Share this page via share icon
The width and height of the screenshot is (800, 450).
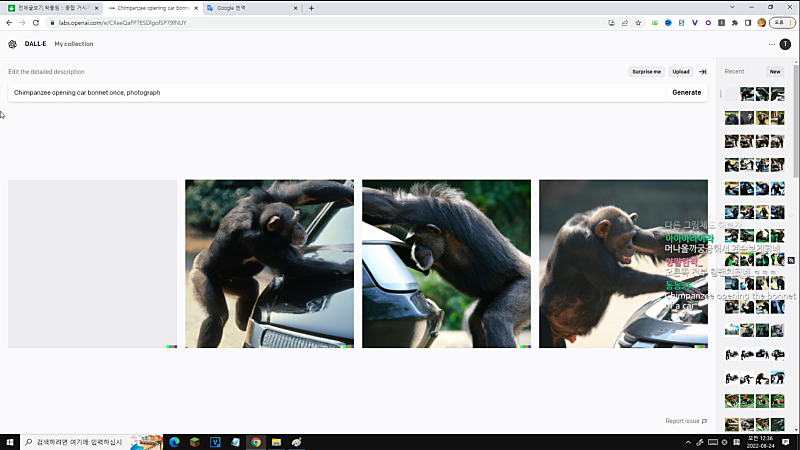click(x=625, y=23)
